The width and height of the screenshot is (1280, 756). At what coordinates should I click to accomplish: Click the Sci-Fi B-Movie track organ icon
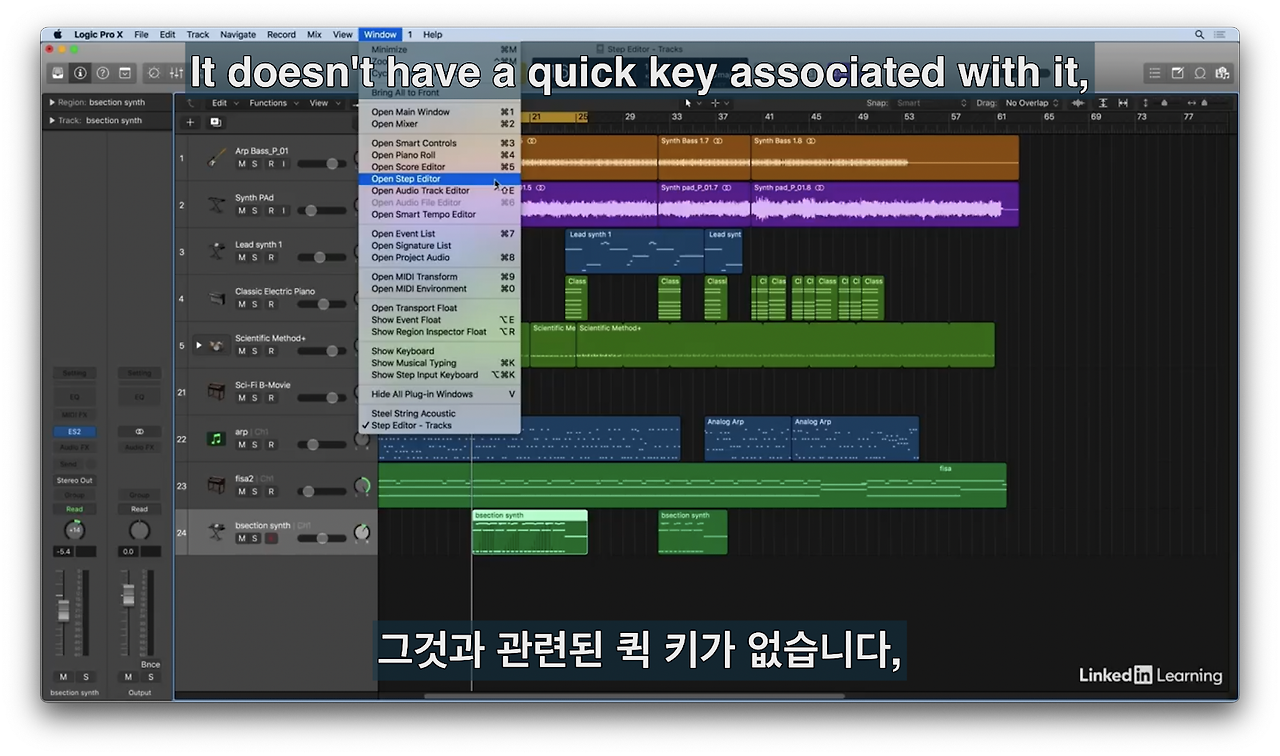pos(216,392)
